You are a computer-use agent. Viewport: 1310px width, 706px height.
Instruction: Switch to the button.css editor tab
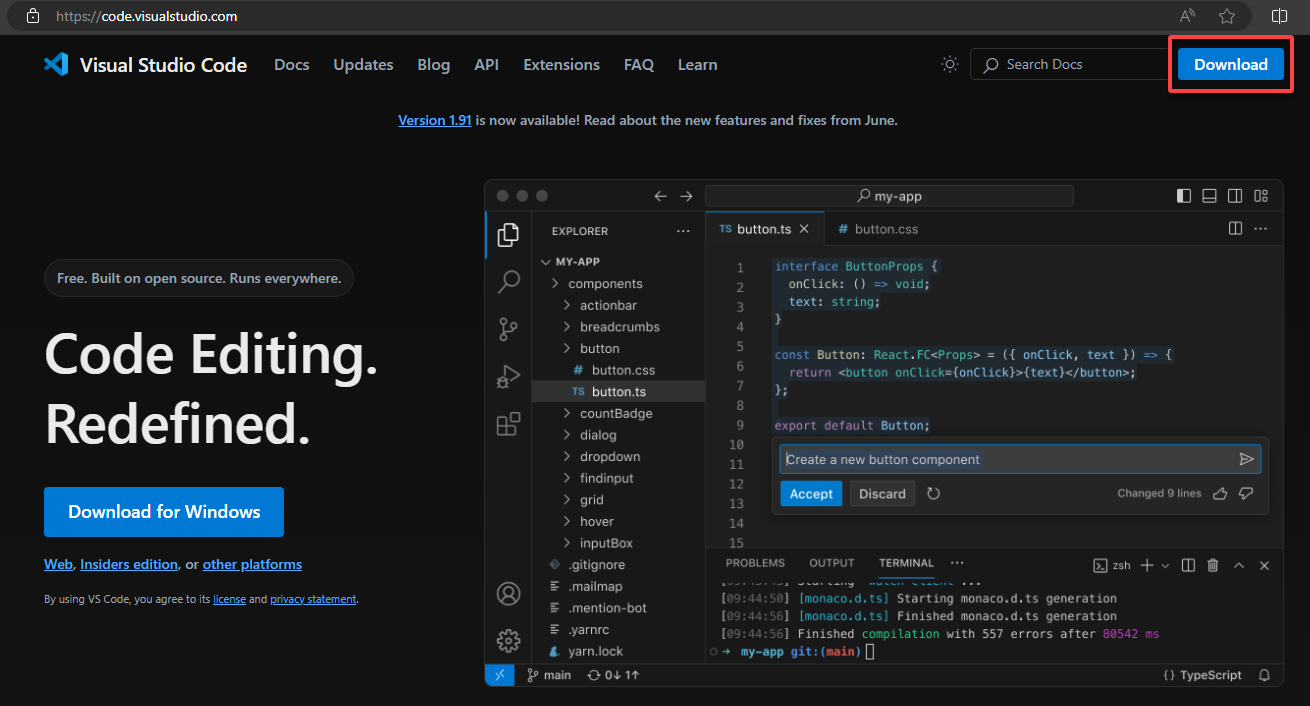coord(878,229)
